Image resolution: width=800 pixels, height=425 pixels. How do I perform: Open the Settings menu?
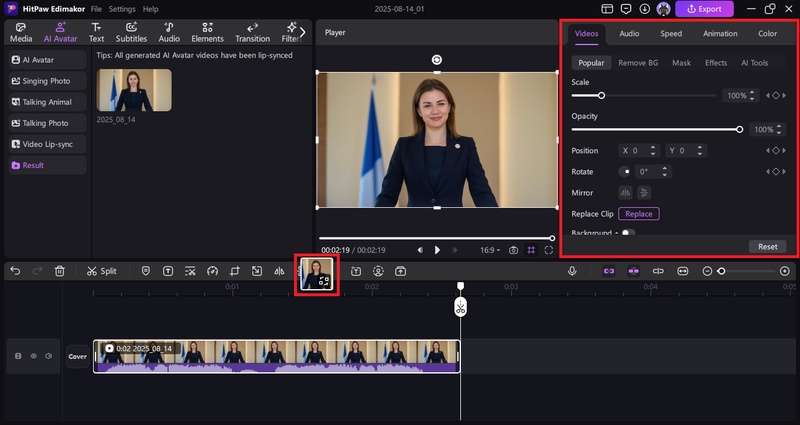[x=122, y=9]
